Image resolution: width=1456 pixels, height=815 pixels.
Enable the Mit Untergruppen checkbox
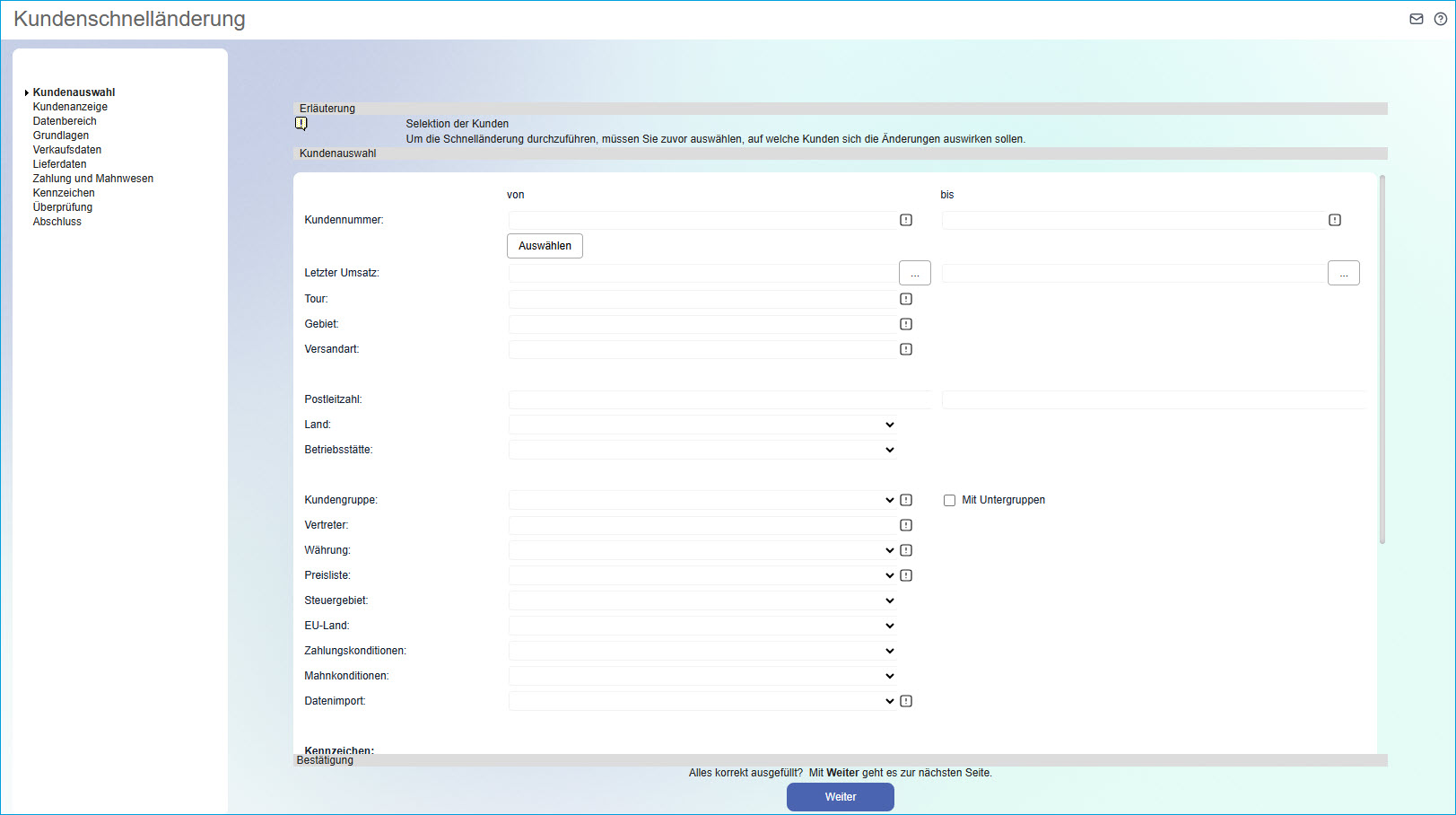949,501
